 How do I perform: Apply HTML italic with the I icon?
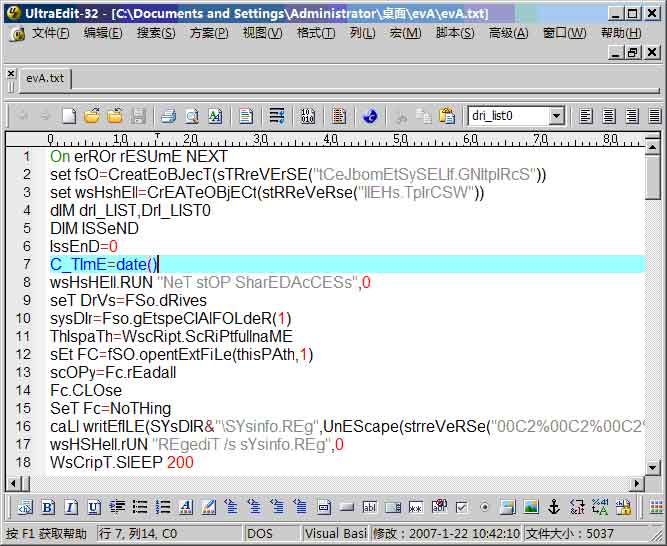click(71, 507)
